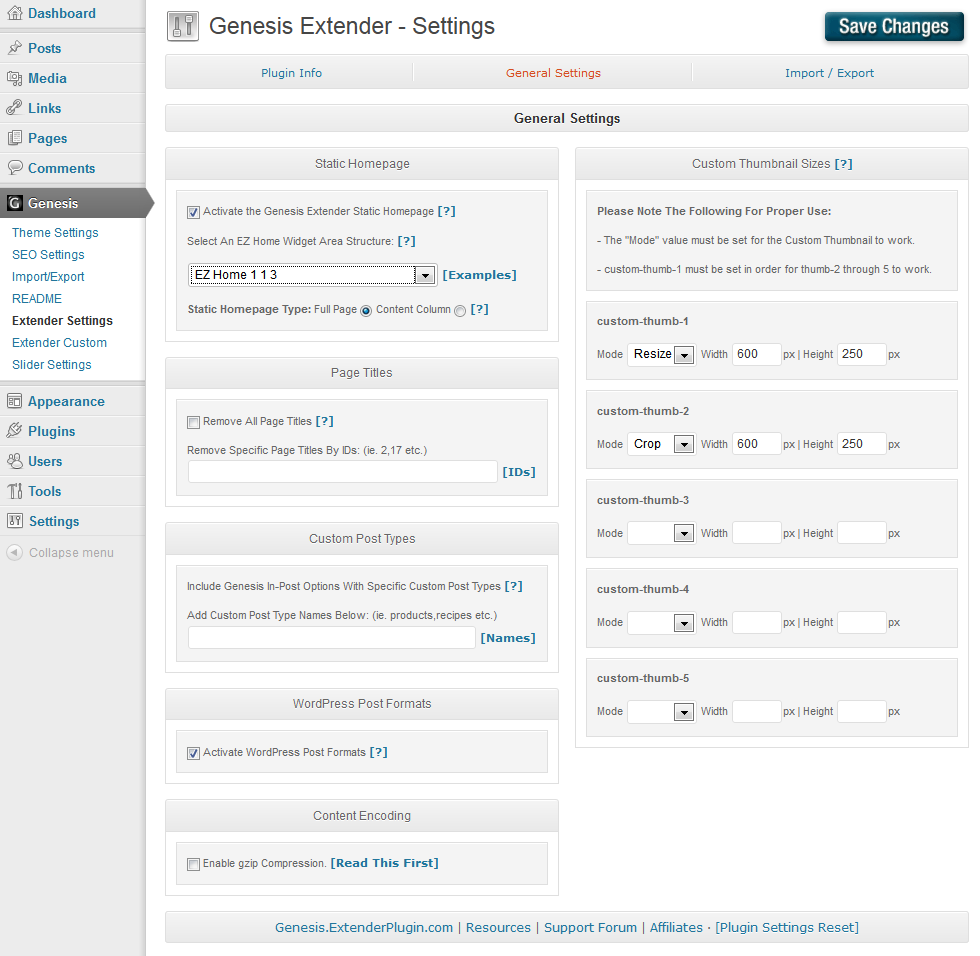Uncheck Activate Genesis Extender Static Homepage
This screenshot has height=956, width=980.
[x=193, y=212]
